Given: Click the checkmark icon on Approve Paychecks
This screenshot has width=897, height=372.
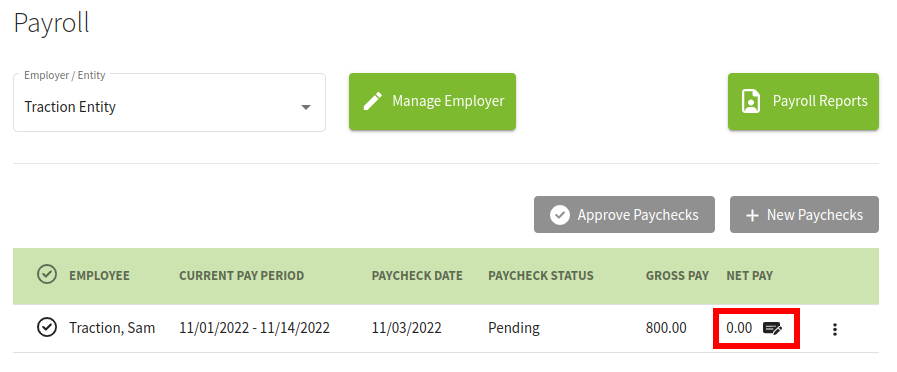Looking at the screenshot, I should (559, 215).
